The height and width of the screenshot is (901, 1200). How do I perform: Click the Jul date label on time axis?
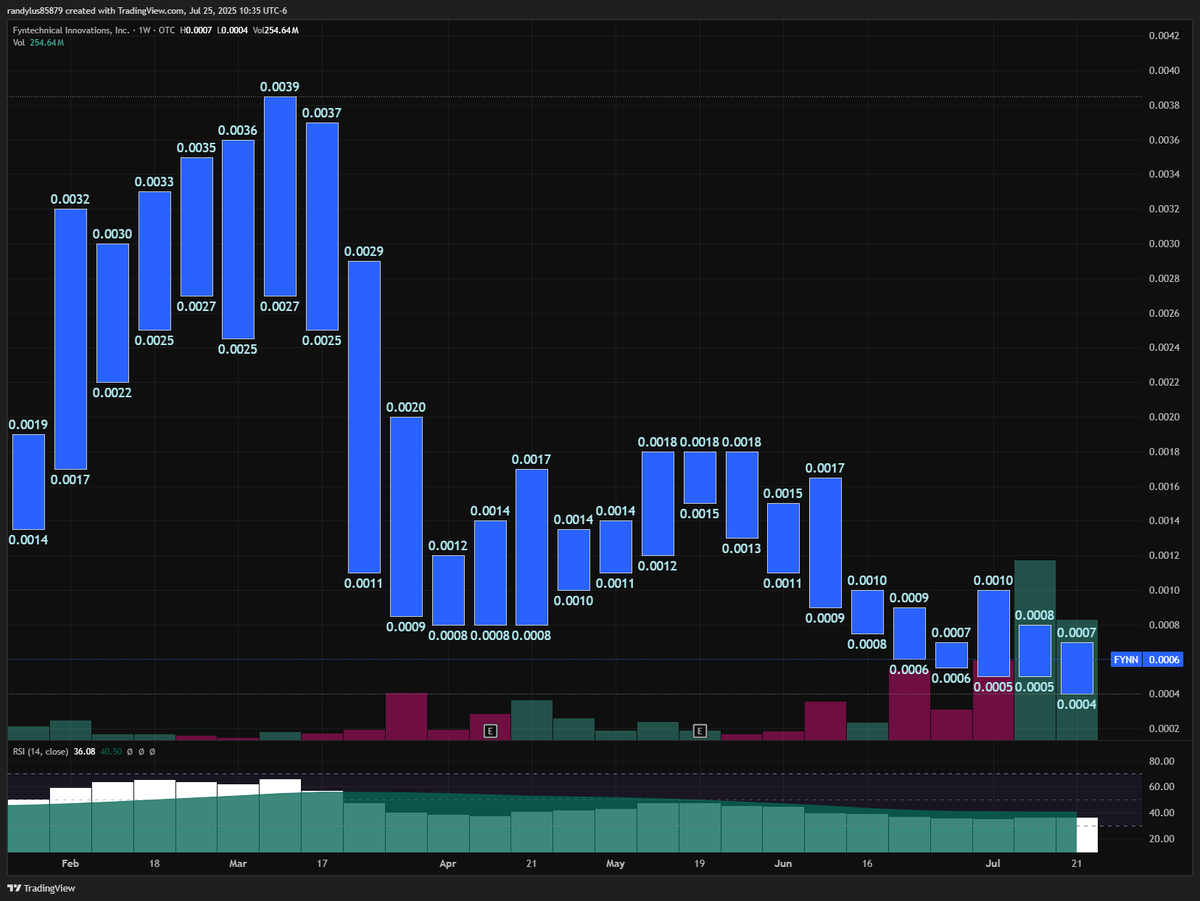tap(994, 862)
